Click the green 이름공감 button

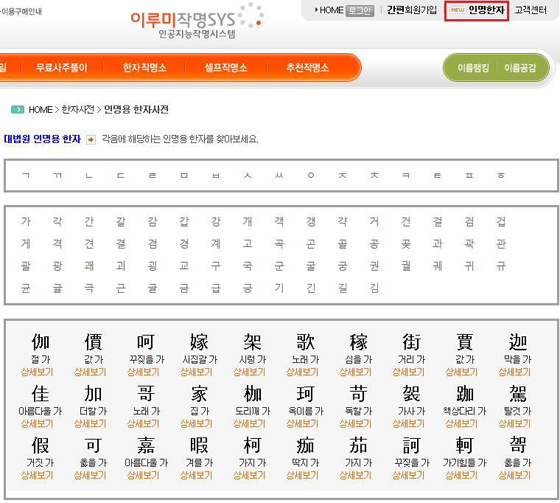pos(520,68)
